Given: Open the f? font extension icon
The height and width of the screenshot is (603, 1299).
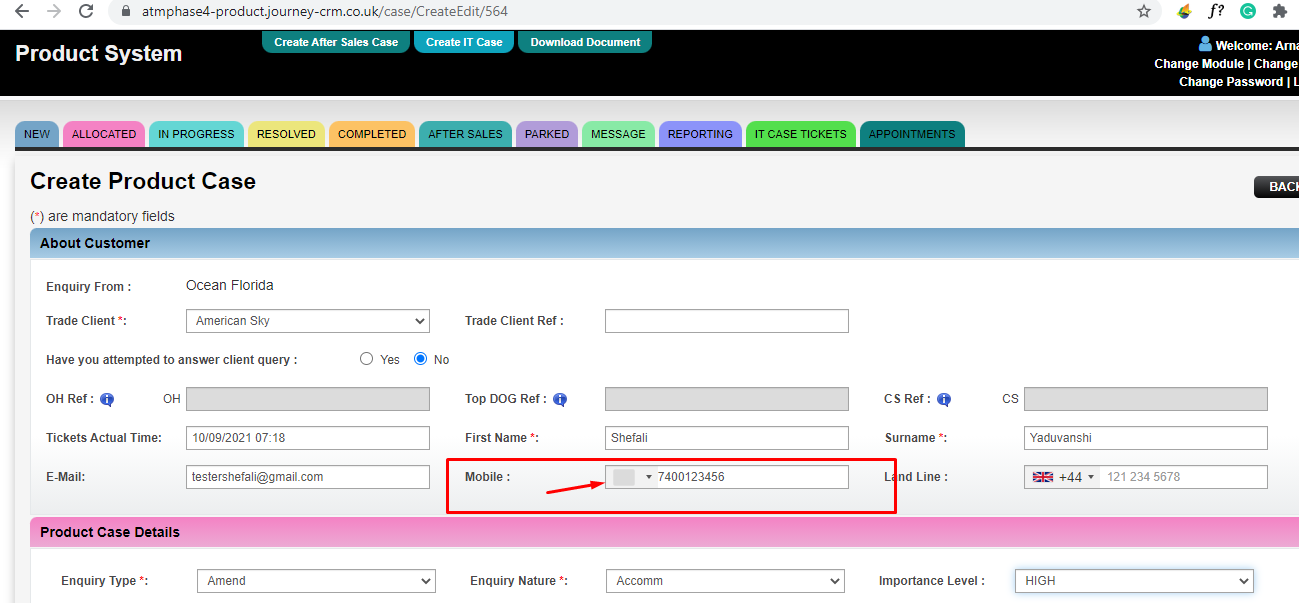Looking at the screenshot, I should coord(1216,12).
